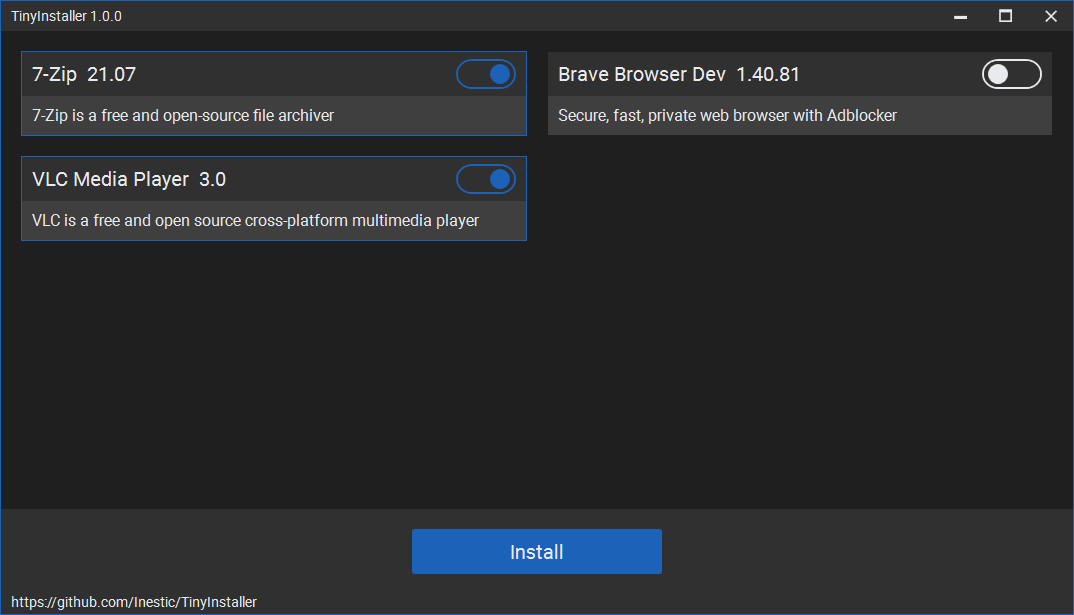This screenshot has height=615, width=1074.
Task: Click the TinyInstaller 1.0.0 window title
Action: [66, 16]
